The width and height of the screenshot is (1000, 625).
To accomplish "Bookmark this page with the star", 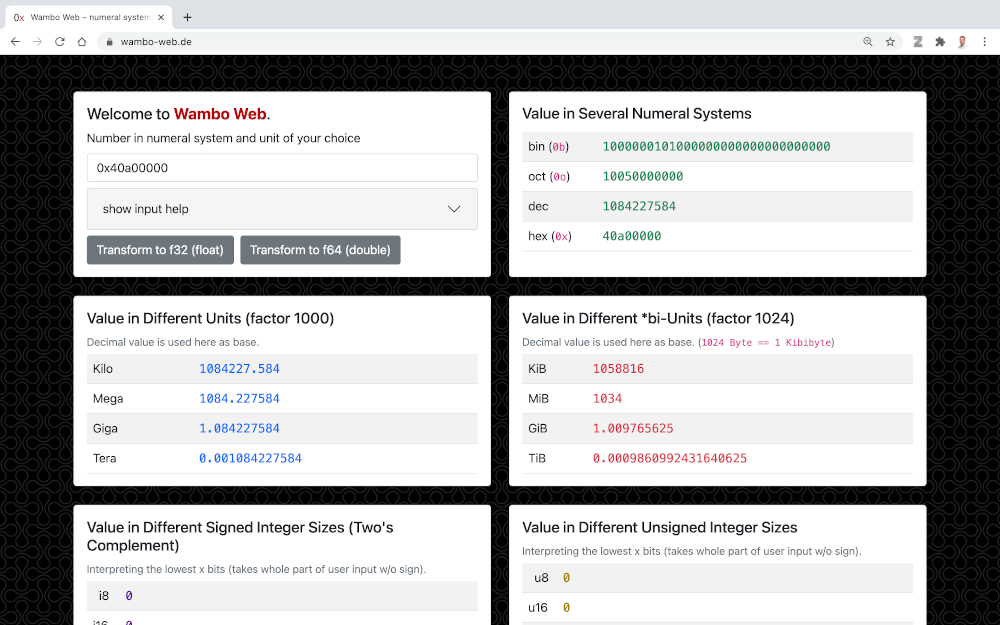I will coord(890,41).
